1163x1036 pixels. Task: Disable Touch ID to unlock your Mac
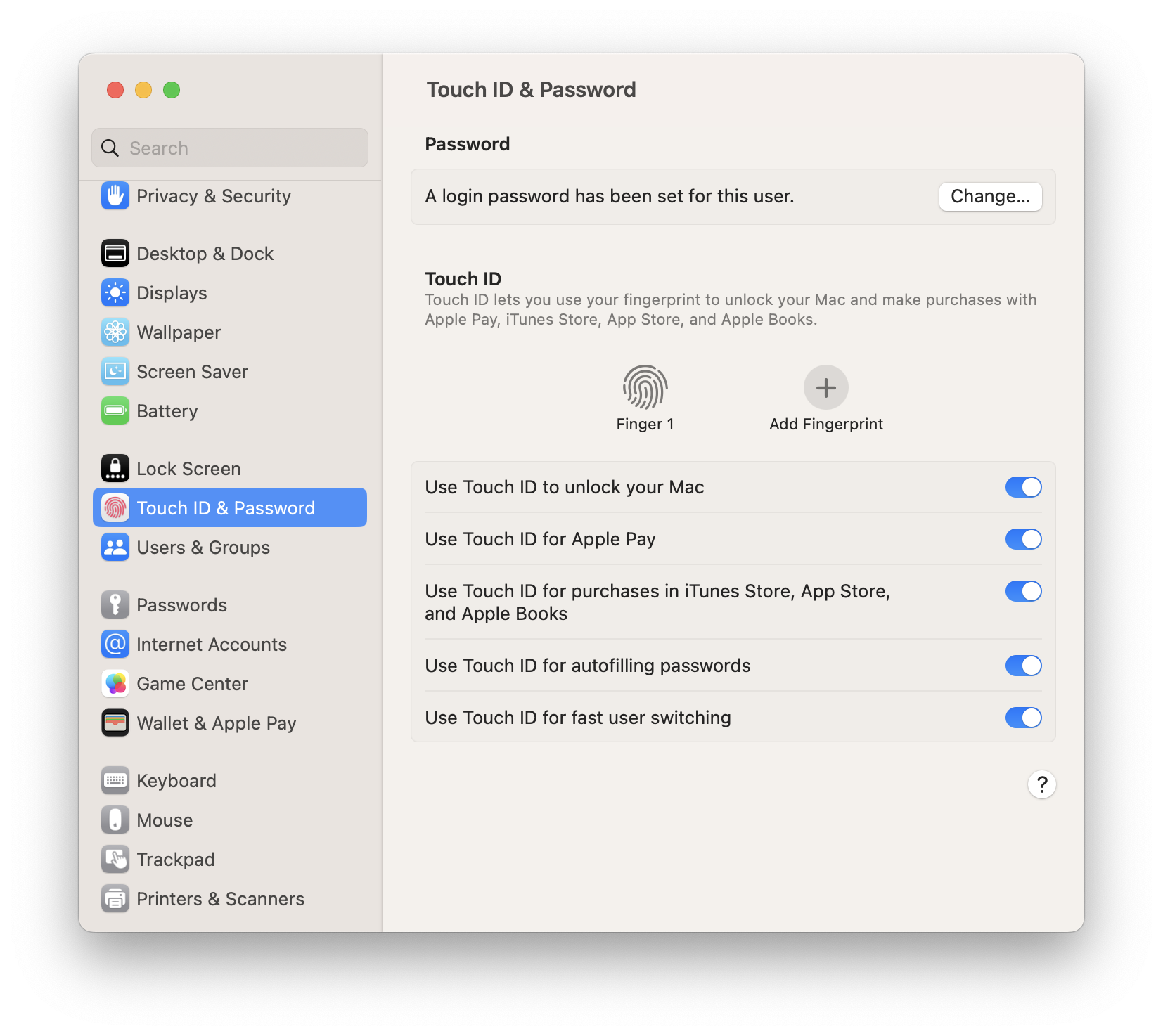click(x=1023, y=487)
